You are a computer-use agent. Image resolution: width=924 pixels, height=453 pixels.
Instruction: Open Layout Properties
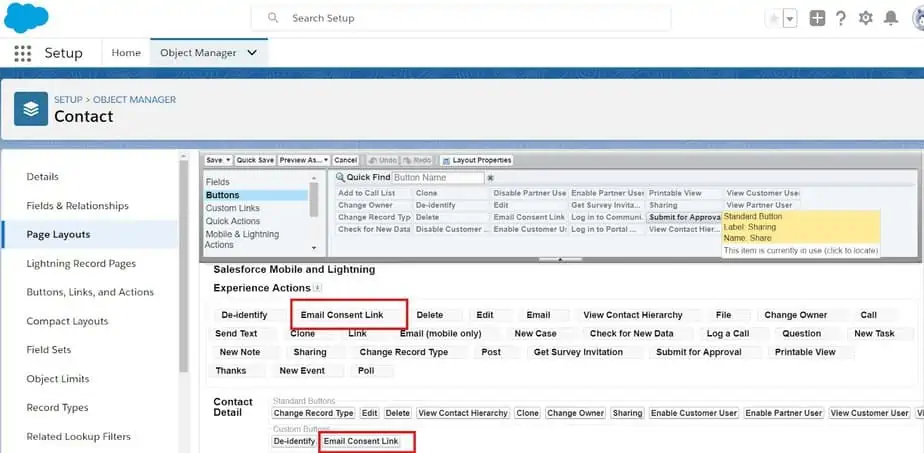477,160
